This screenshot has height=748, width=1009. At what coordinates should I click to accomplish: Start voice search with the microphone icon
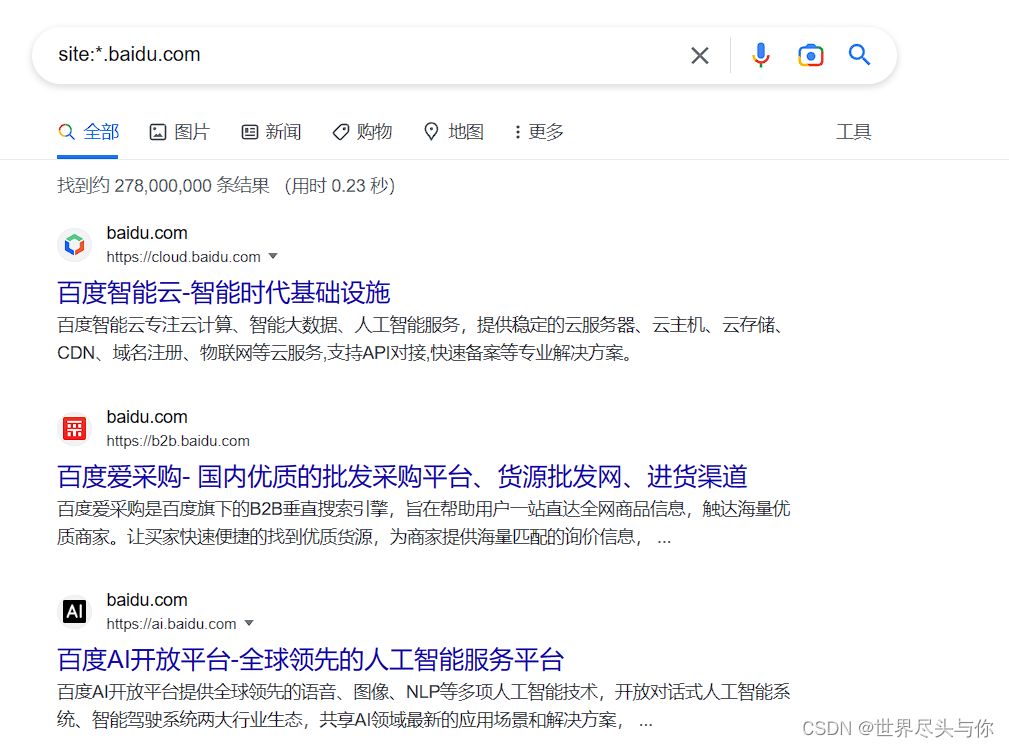761,55
